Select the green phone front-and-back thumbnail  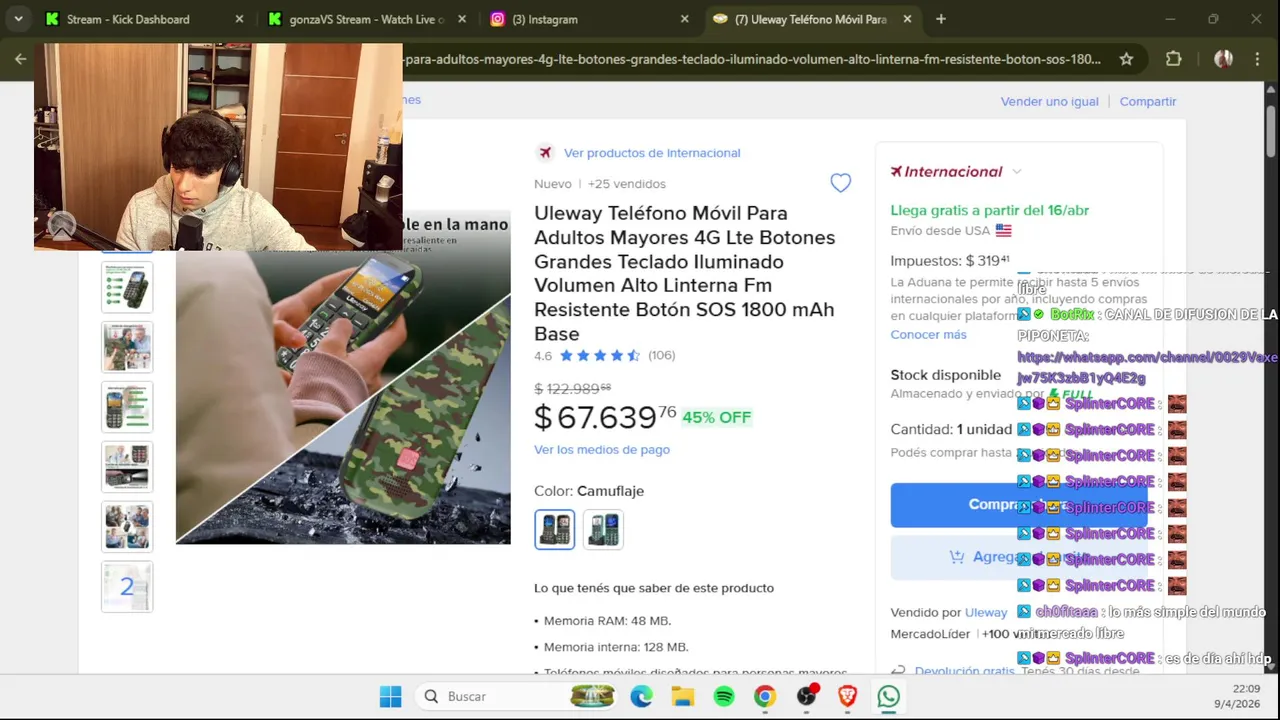pos(127,287)
